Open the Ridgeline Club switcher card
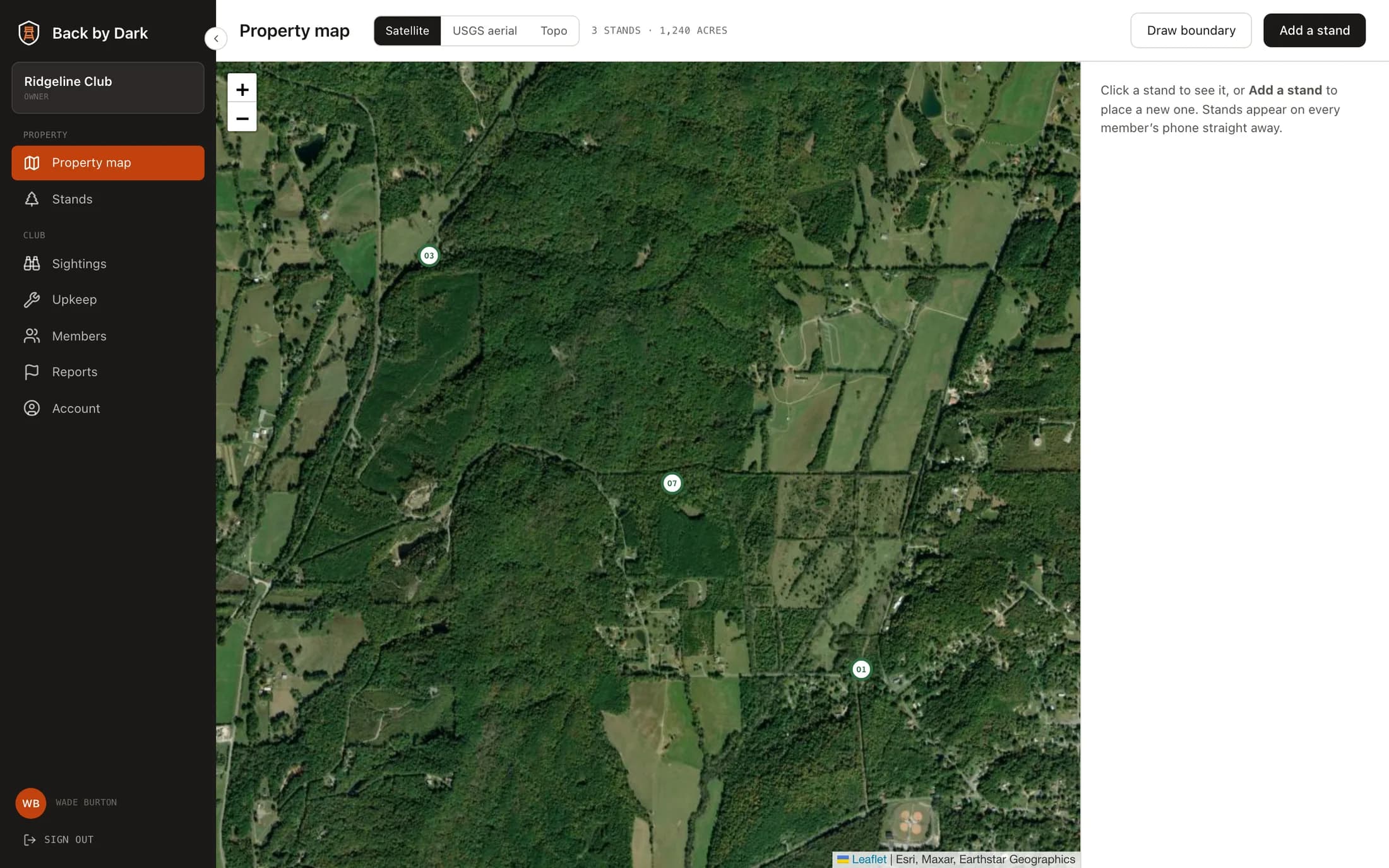The width and height of the screenshot is (1389, 868). (x=108, y=88)
